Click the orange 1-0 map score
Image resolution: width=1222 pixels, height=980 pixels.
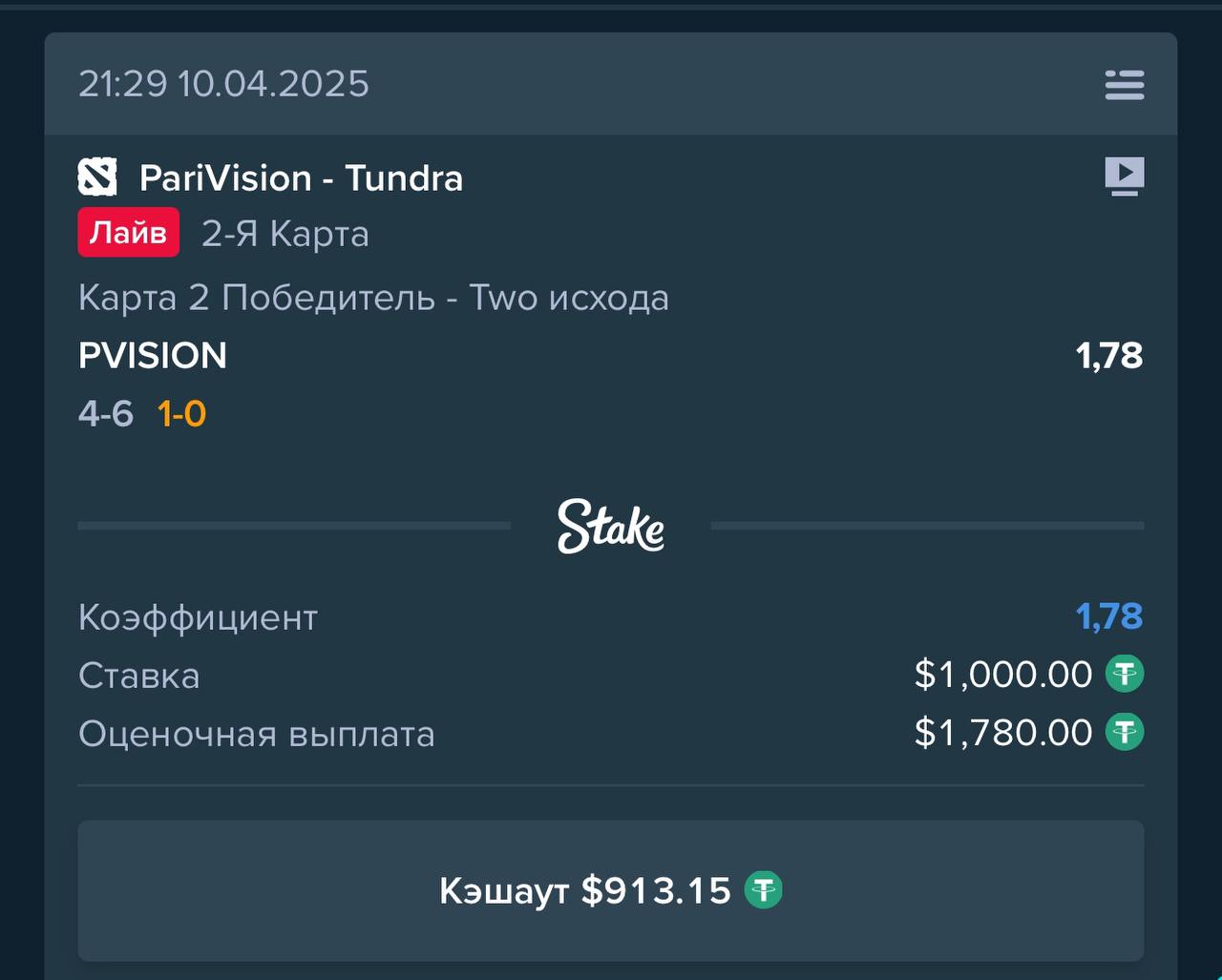point(182,414)
